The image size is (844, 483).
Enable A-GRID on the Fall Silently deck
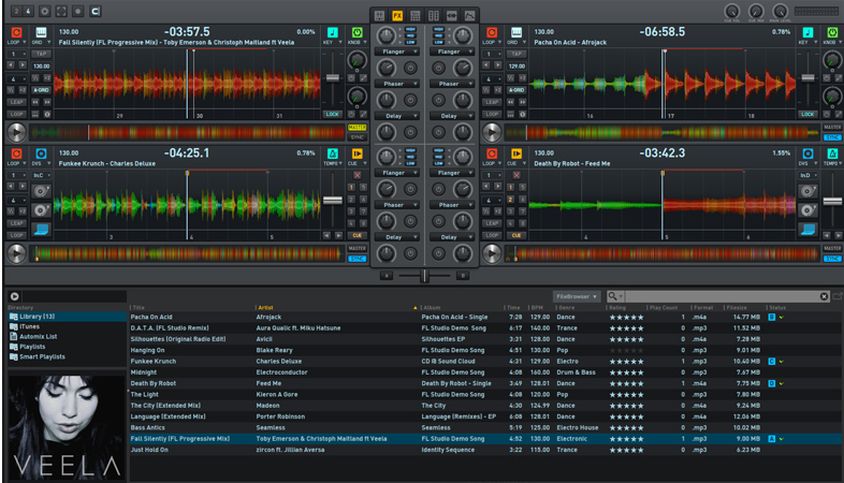[x=41, y=89]
